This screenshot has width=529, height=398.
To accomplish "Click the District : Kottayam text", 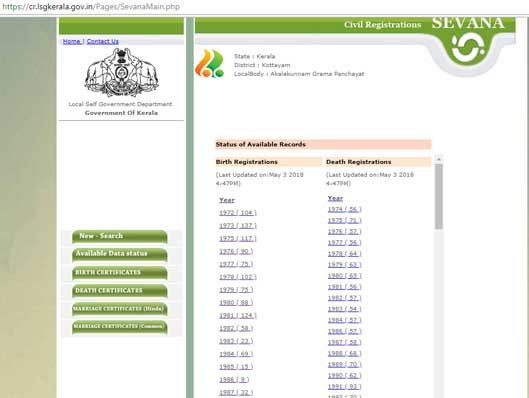I will [x=262, y=65].
